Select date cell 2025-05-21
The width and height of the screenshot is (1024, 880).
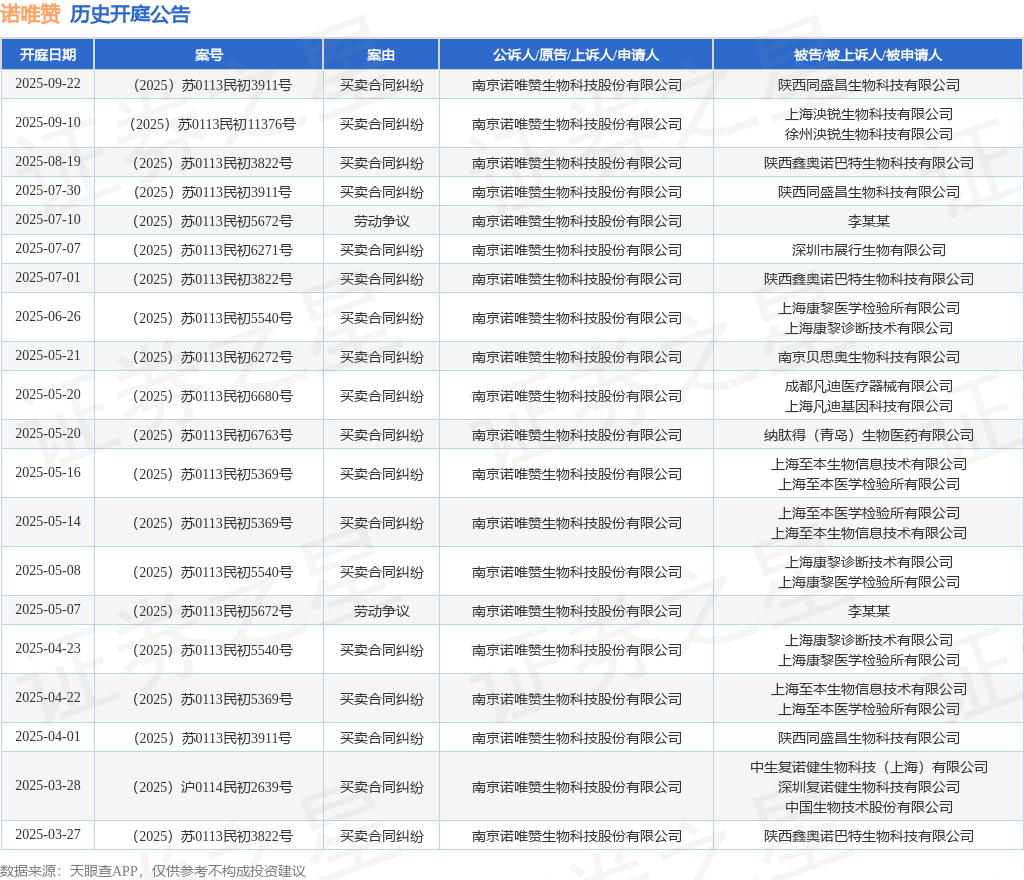48,356
